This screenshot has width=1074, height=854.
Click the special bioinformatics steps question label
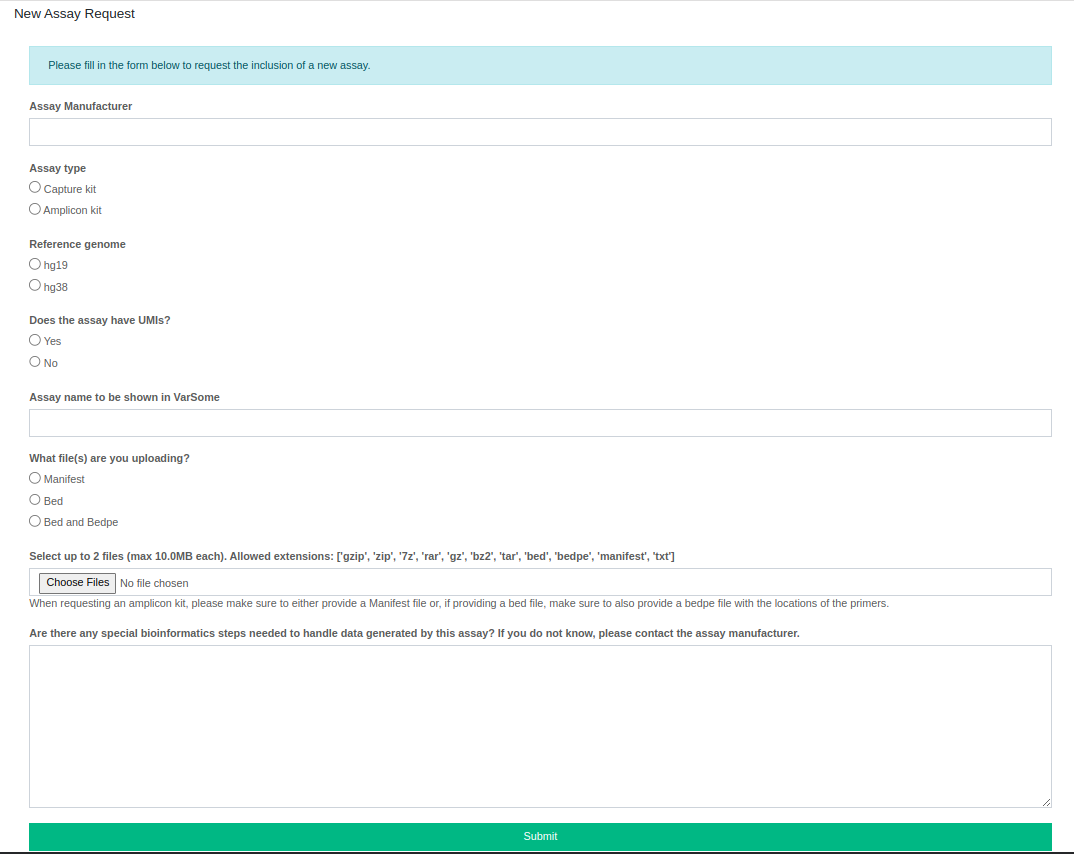(414, 633)
